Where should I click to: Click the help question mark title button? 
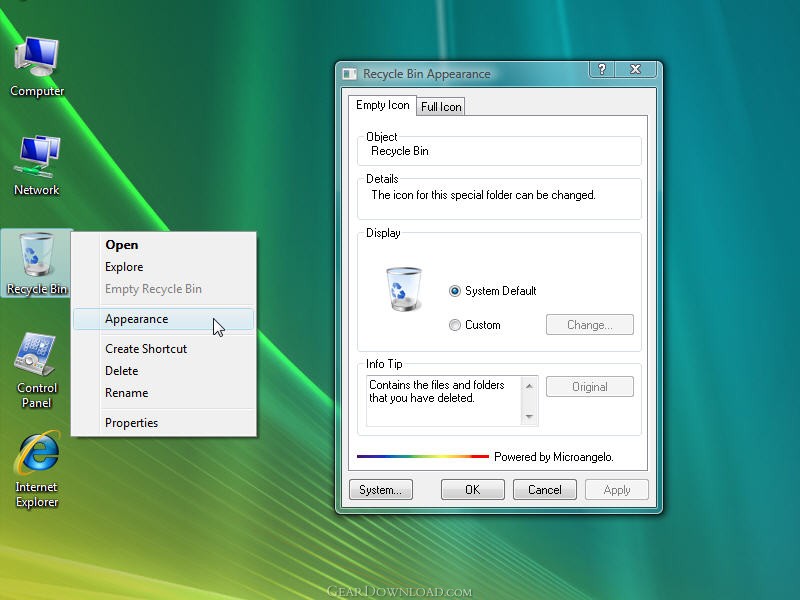coord(602,69)
